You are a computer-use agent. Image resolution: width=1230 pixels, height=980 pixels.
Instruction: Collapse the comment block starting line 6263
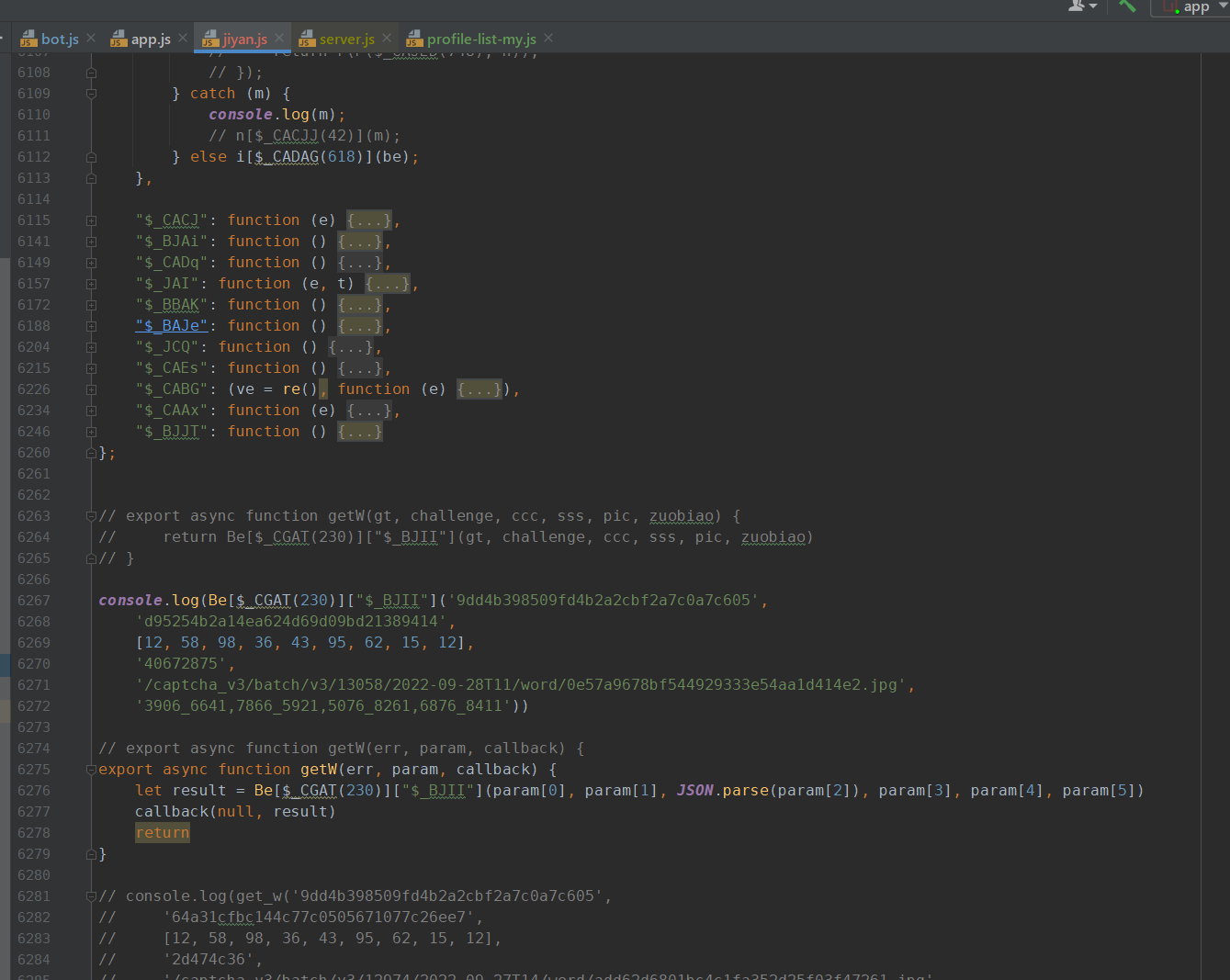91,516
